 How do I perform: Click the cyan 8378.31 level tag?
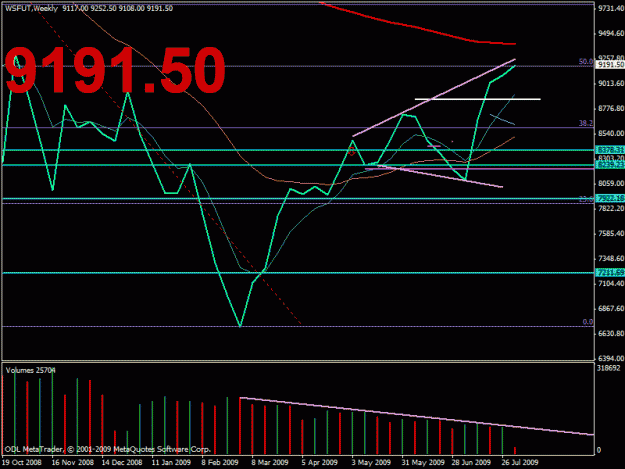[x=610, y=150]
